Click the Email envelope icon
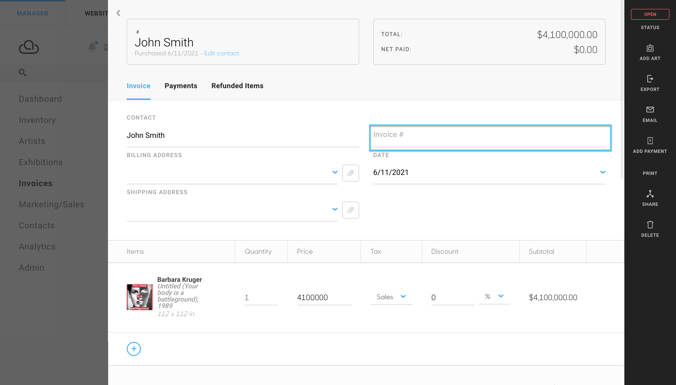 pyautogui.click(x=650, y=110)
